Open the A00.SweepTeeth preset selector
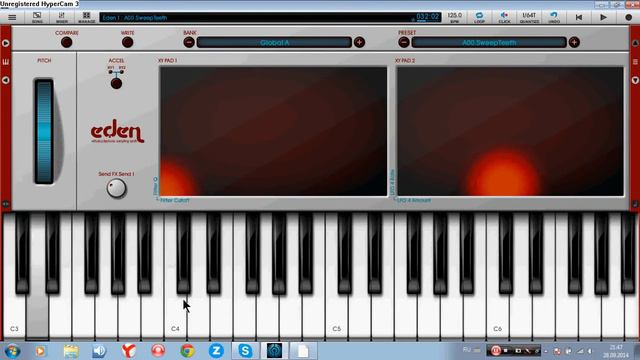The width and height of the screenshot is (640, 360). click(x=489, y=42)
